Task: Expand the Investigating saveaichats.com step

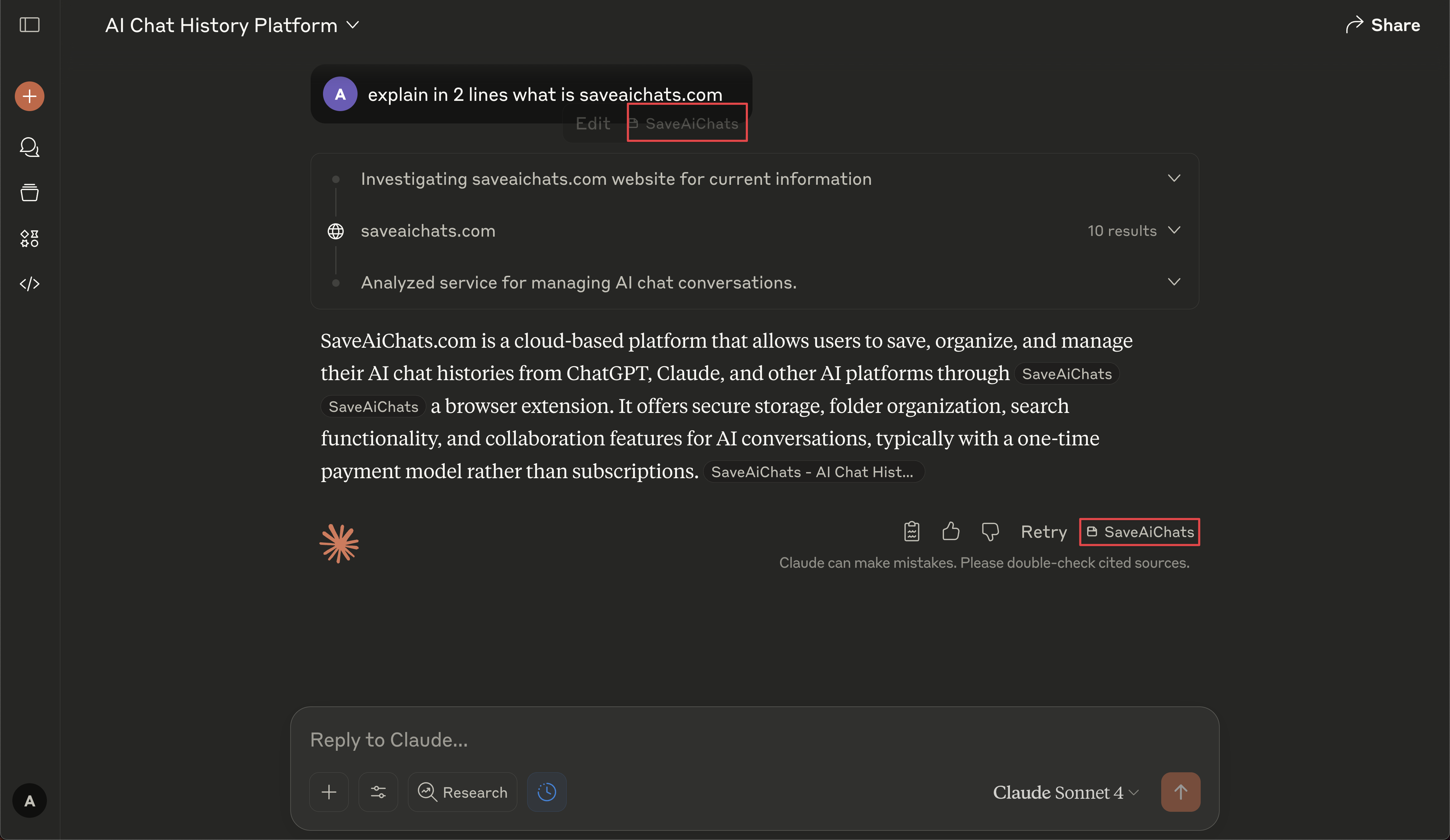Action: 754,179
